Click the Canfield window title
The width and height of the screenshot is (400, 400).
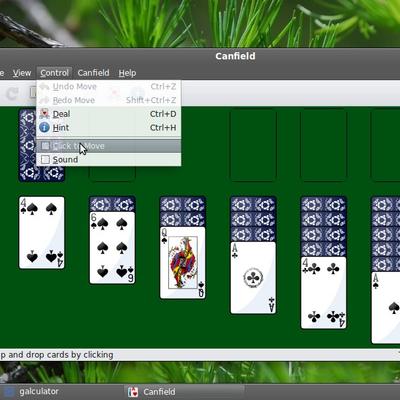pyautogui.click(x=235, y=56)
